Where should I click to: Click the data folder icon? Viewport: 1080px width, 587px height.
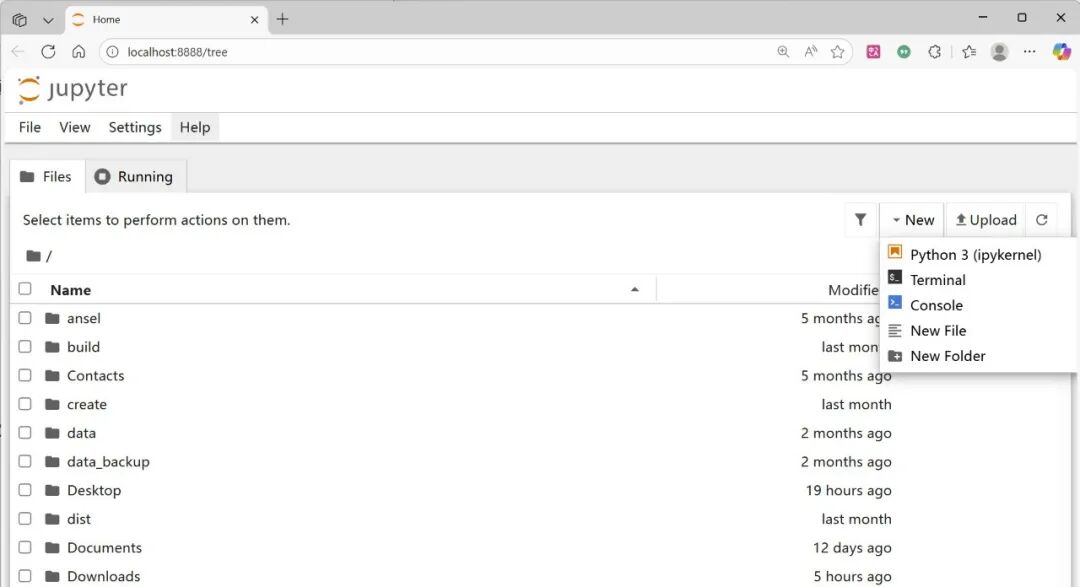point(52,433)
